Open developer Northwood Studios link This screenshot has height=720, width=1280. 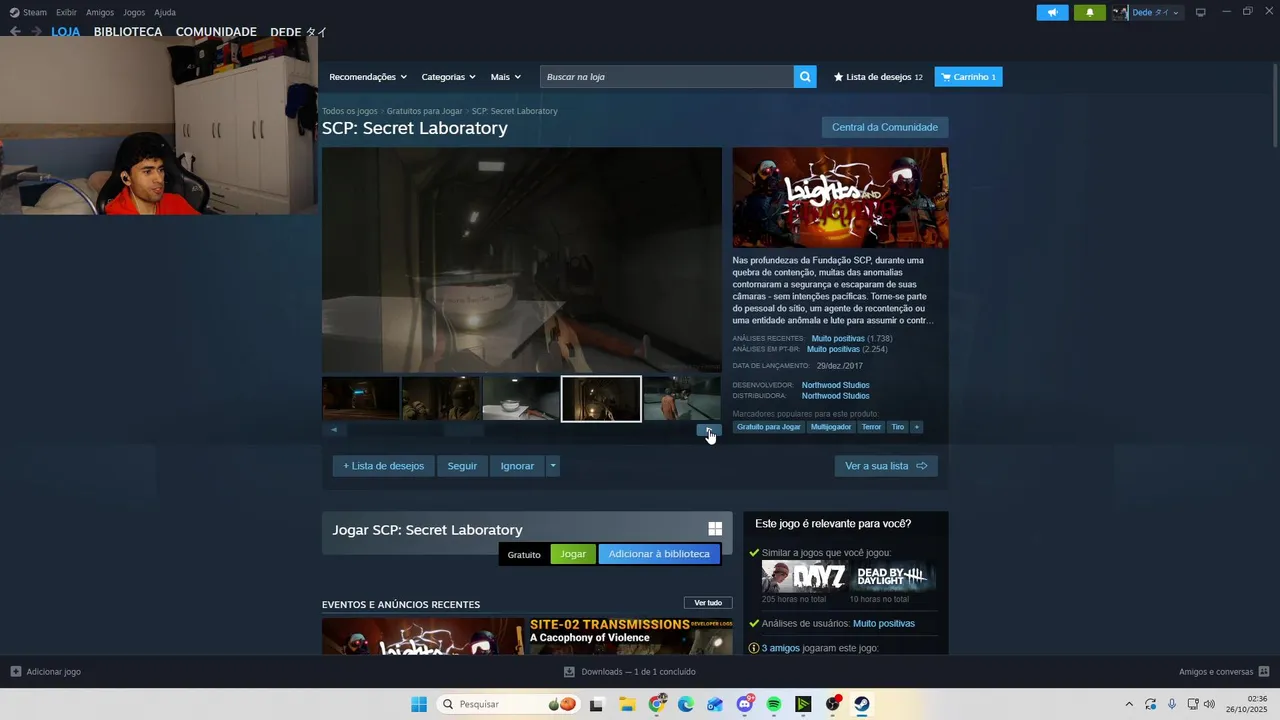(x=835, y=385)
